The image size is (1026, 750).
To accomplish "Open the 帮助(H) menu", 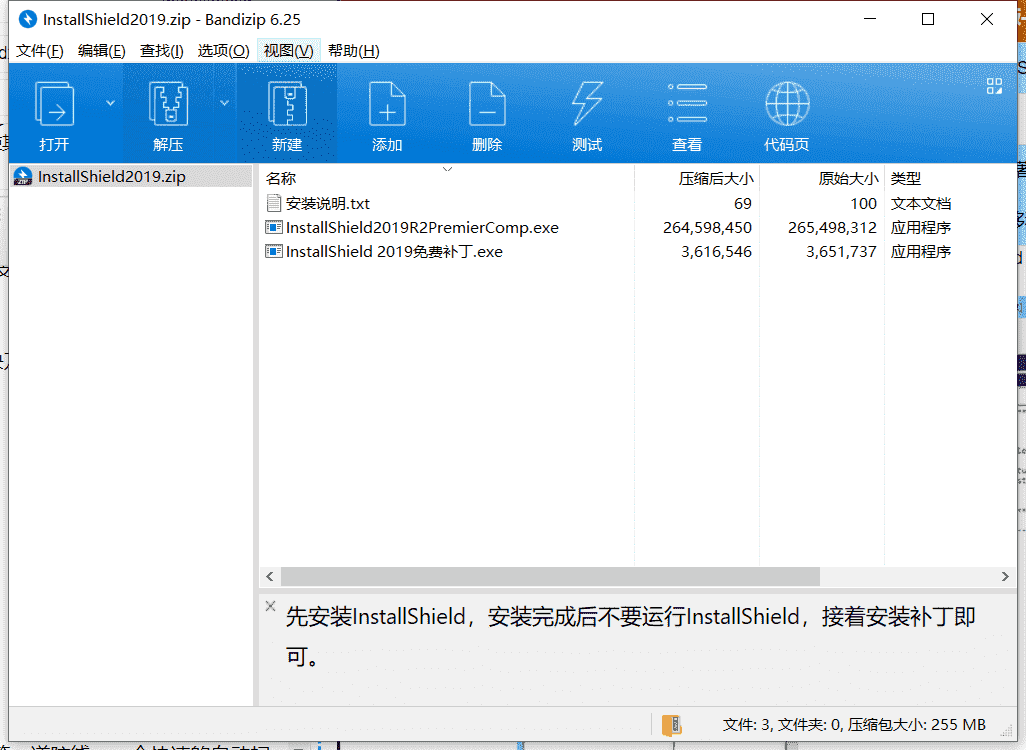I will pos(353,51).
